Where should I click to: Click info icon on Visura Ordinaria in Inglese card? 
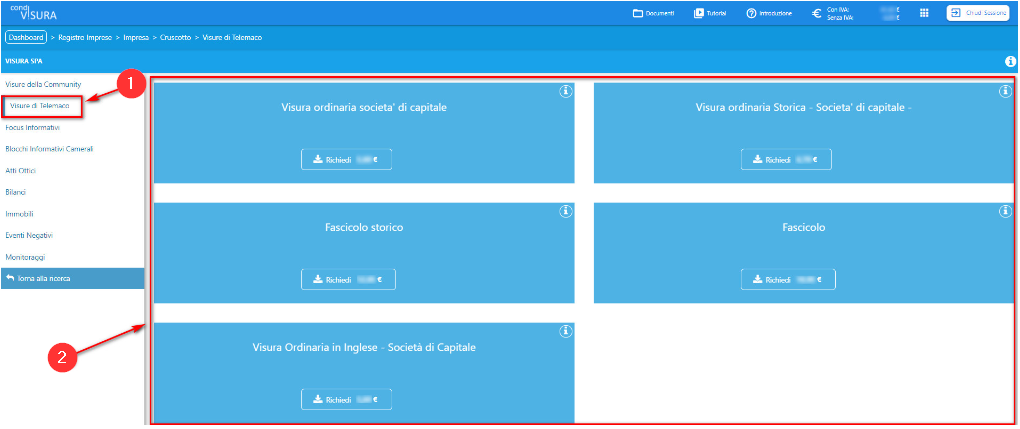coord(565,331)
